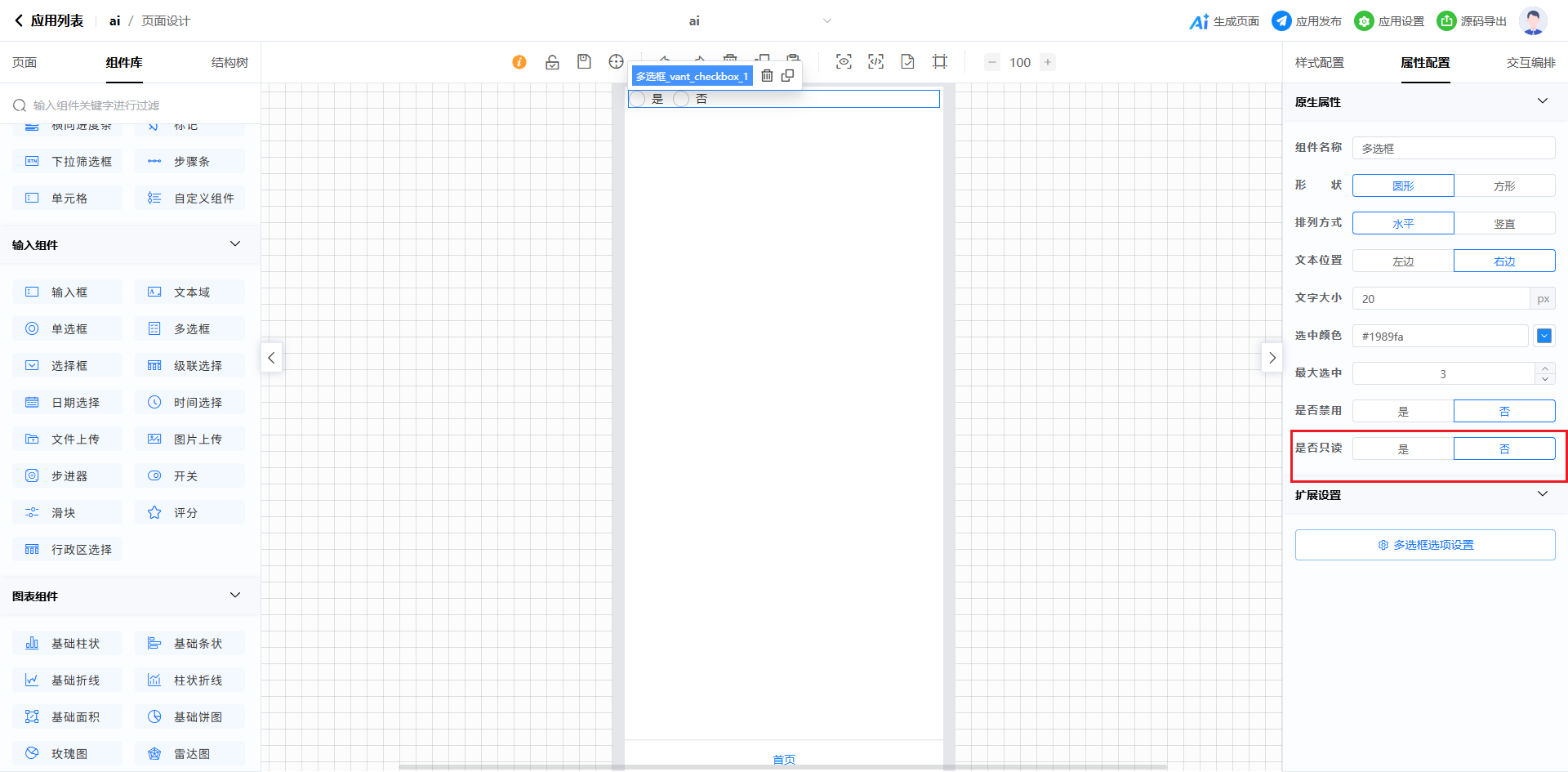This screenshot has height=772, width=1568.
Task: Collapse the 输入组件 section
Action: point(235,244)
